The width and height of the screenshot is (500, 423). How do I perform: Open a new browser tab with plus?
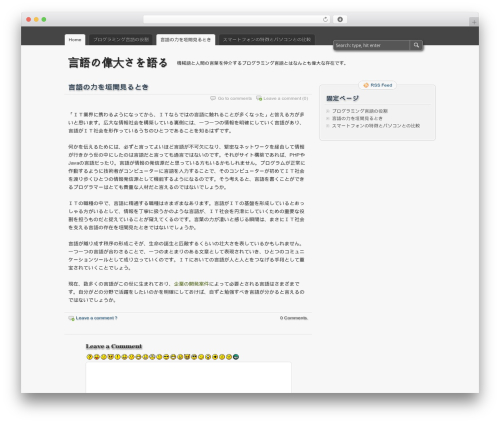474,22
